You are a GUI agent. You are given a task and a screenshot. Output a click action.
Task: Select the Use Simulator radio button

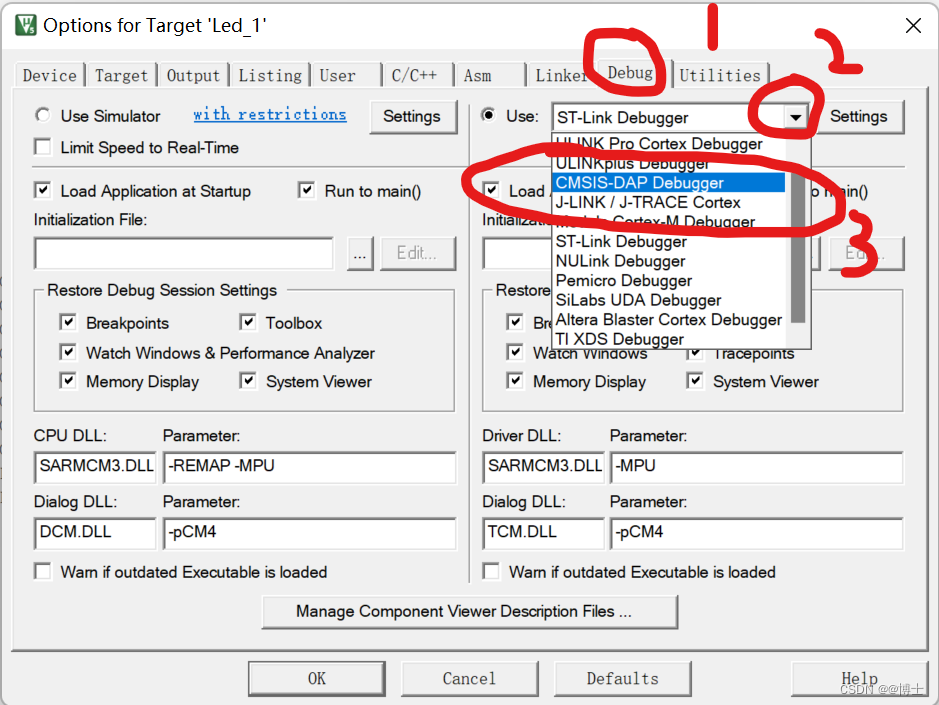coord(43,115)
